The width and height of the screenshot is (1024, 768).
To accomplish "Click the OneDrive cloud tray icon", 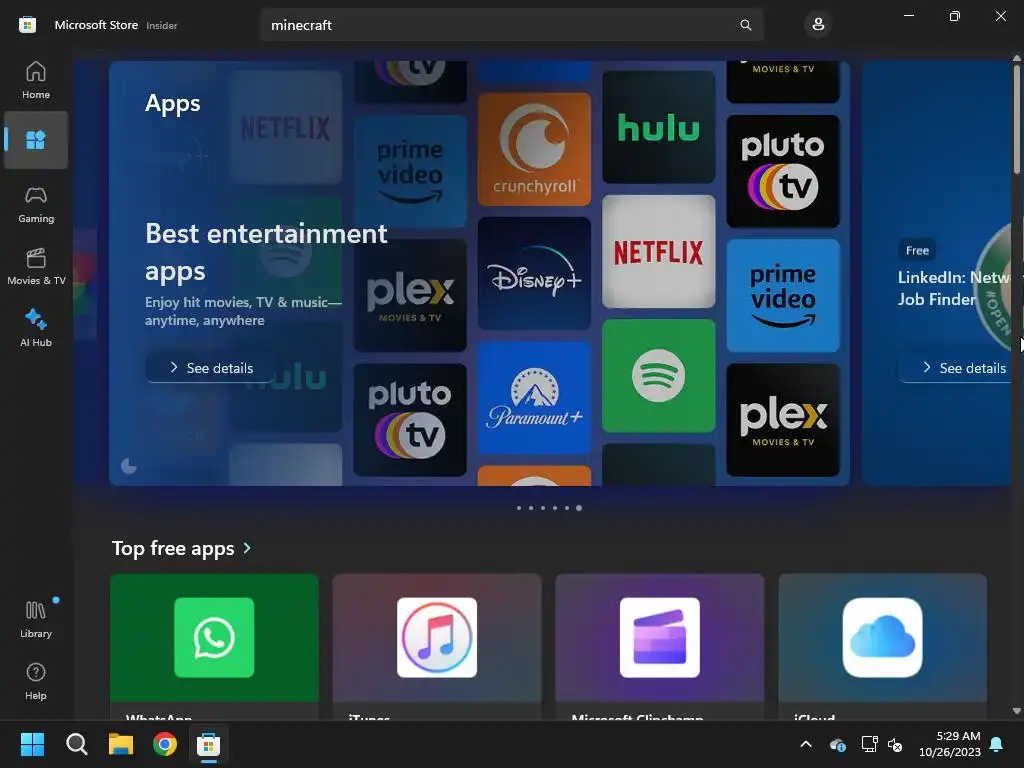I will coord(838,744).
